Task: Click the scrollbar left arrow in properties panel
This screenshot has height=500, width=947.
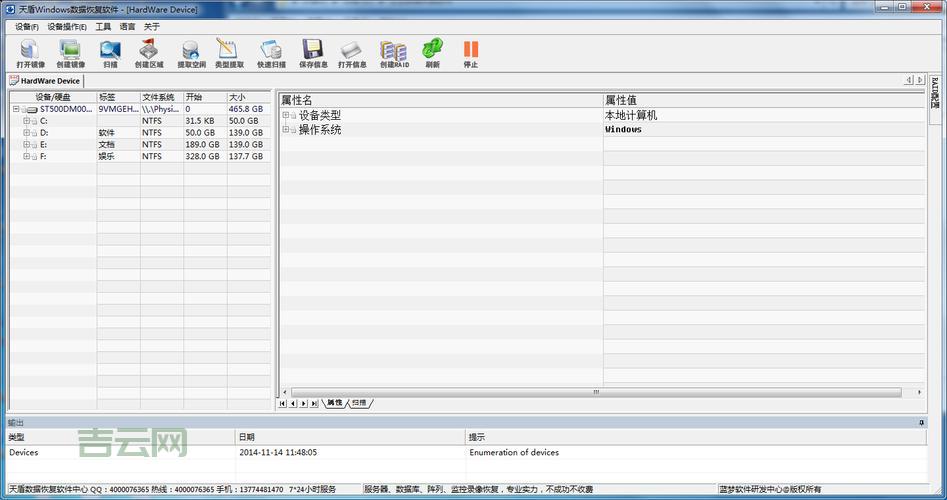Action: (x=285, y=392)
